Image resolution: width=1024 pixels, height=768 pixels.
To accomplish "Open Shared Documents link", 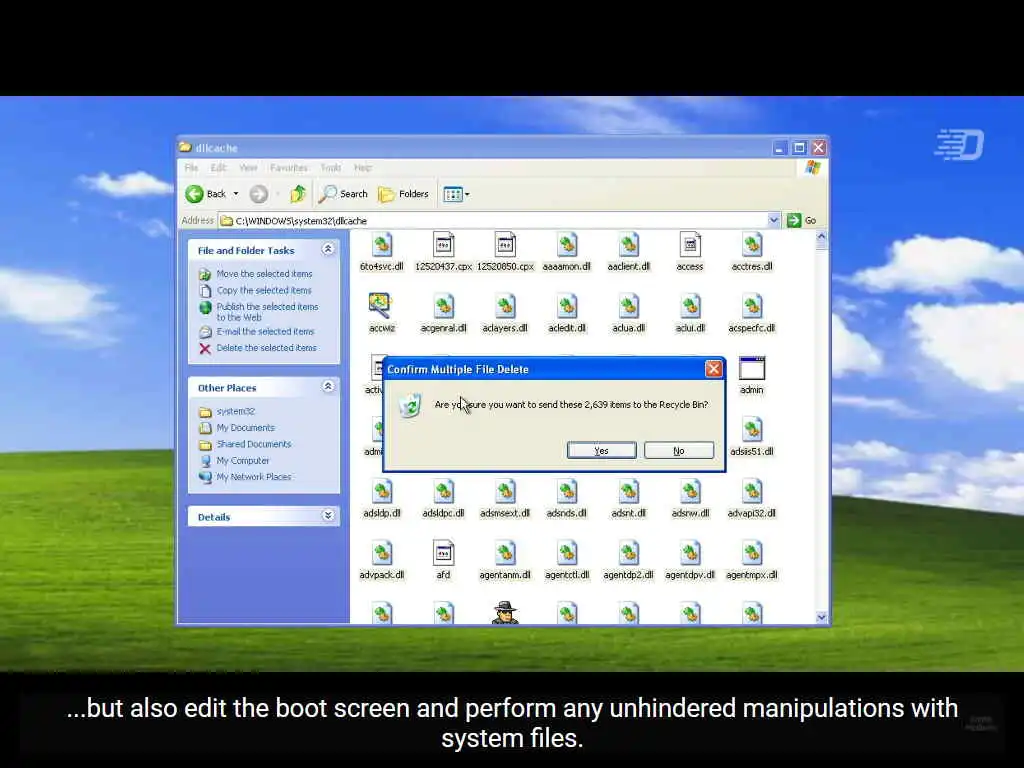I will coord(254,443).
